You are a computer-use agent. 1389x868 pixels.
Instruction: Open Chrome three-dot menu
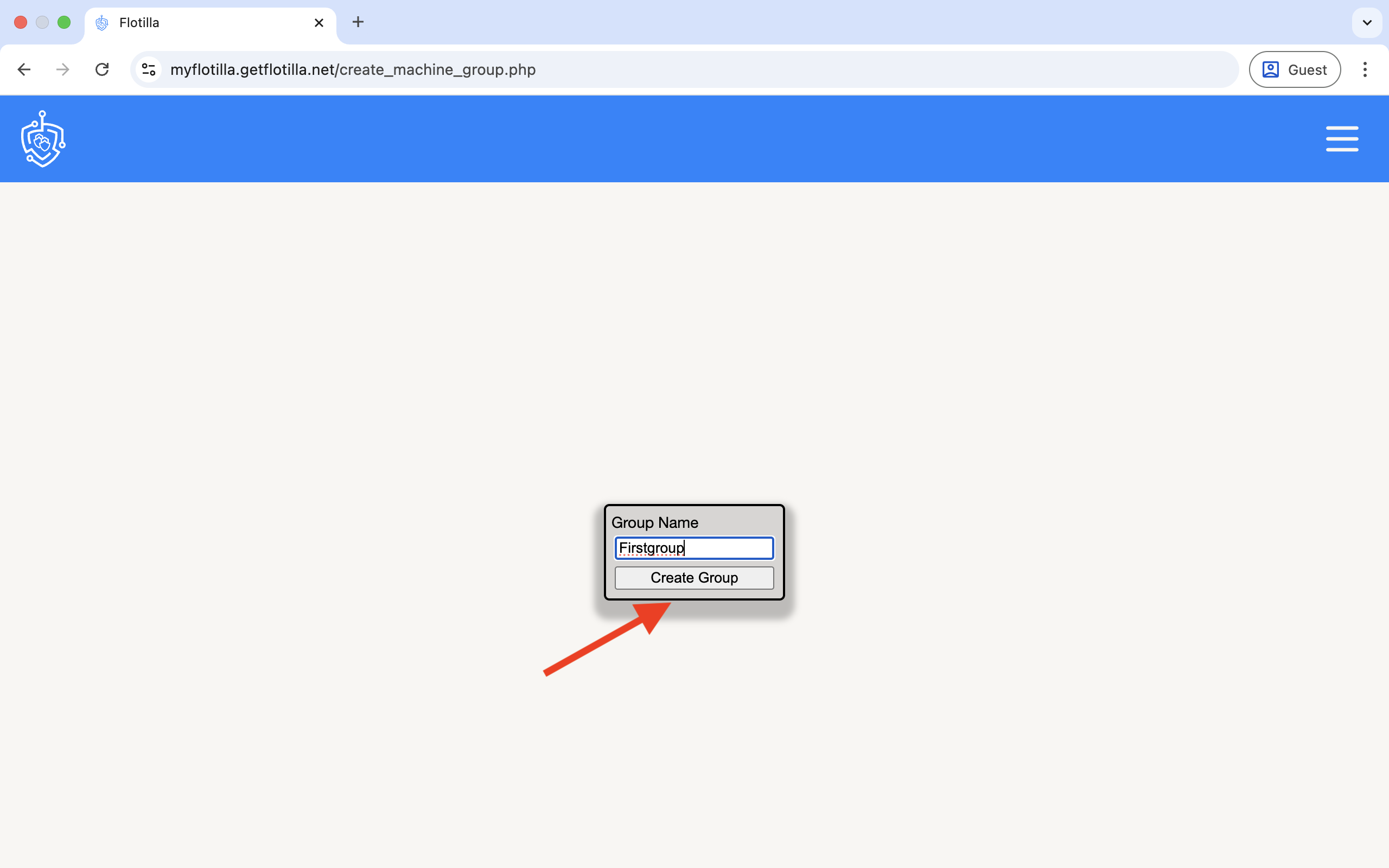pyautogui.click(x=1365, y=69)
